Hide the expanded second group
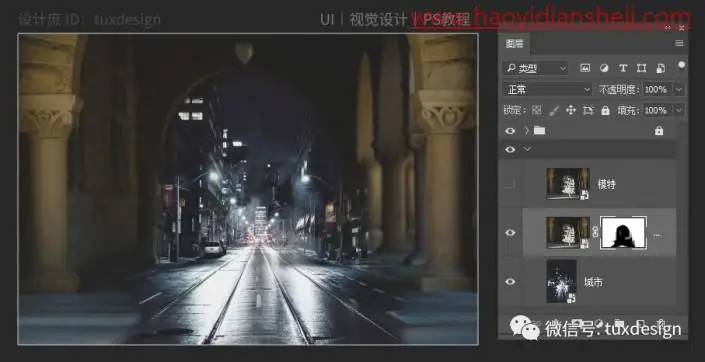The image size is (705, 362). coord(510,149)
